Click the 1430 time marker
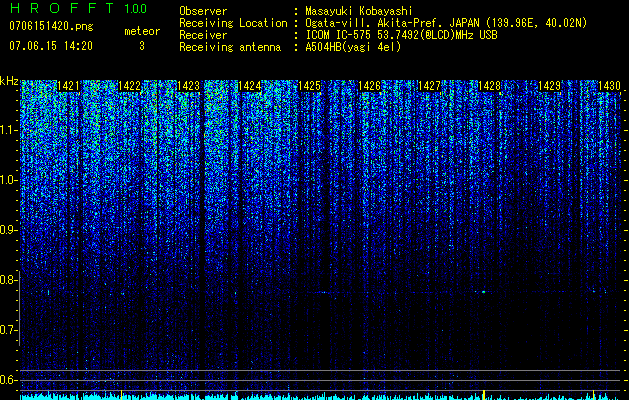Image resolution: width=629 pixels, height=400 pixels. 609,86
